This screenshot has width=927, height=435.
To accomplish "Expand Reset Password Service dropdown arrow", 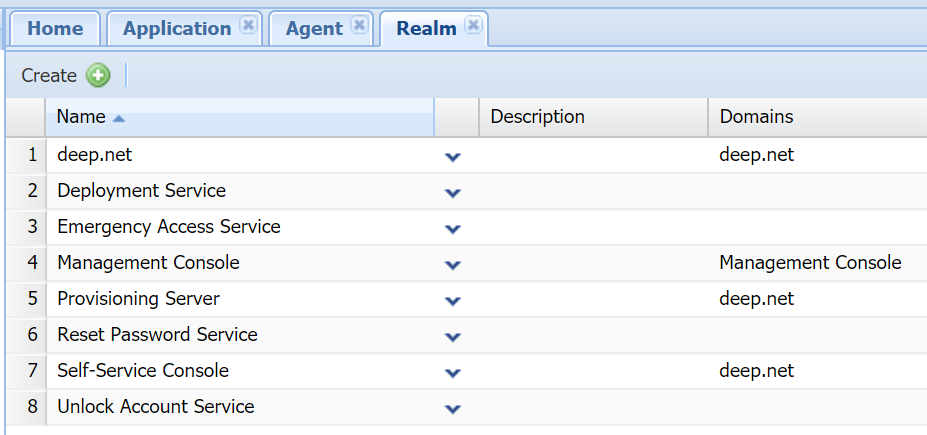I will tap(453, 337).
